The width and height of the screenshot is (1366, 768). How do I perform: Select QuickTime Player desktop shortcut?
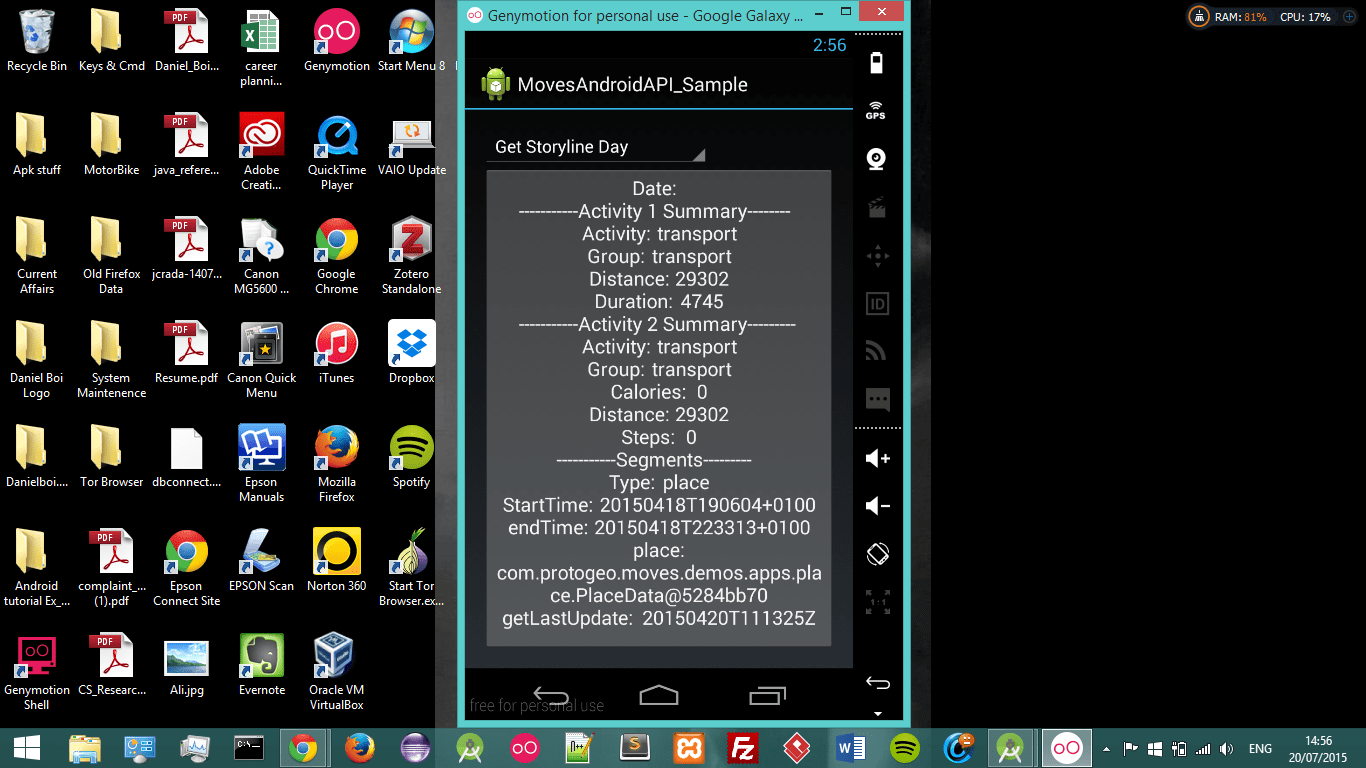point(337,152)
